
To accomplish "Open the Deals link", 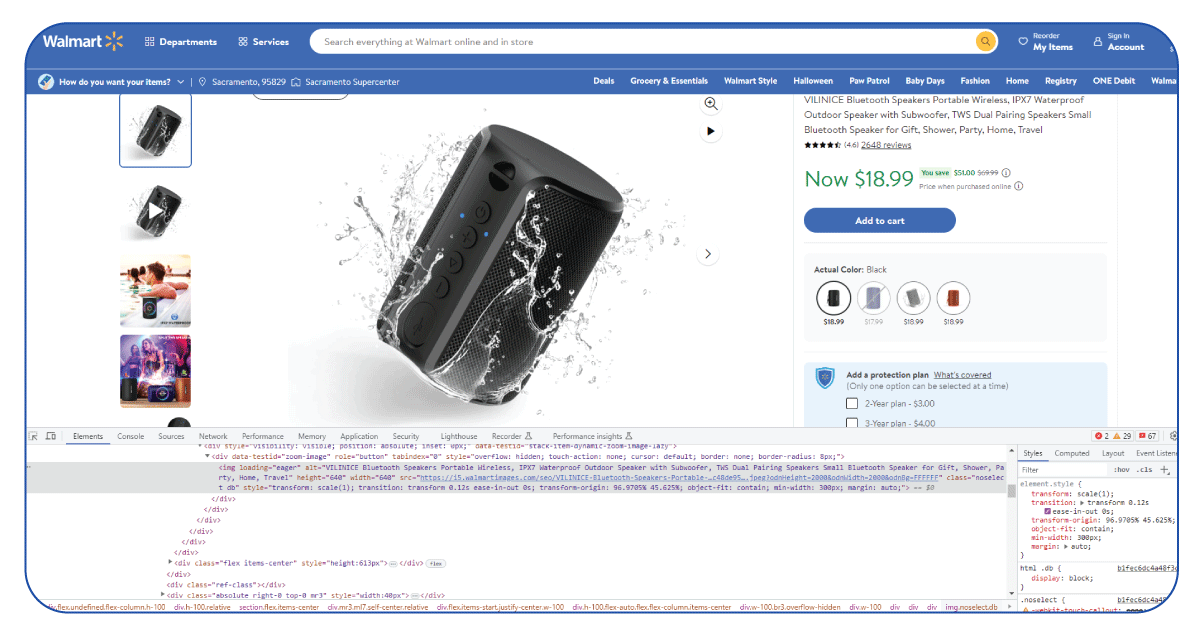I will (x=604, y=81).
